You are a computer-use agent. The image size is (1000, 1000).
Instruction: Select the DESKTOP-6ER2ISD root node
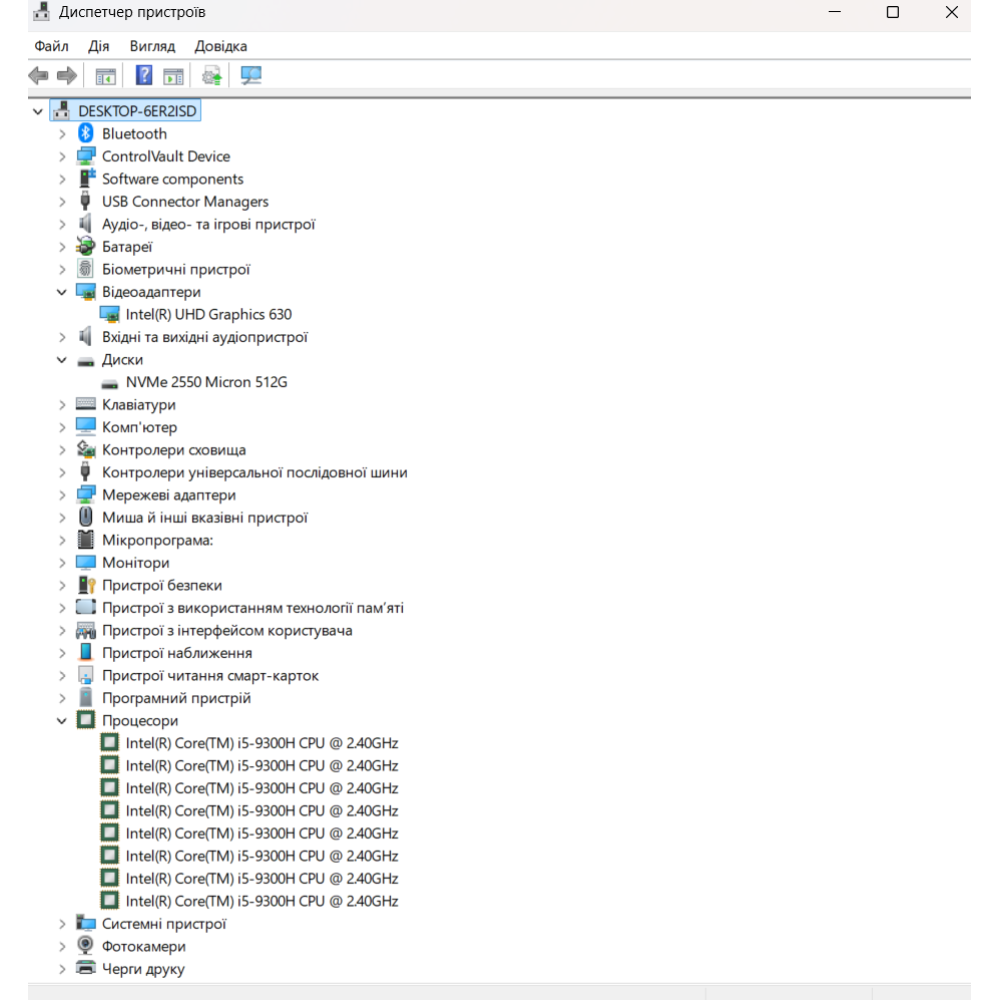(x=137, y=111)
